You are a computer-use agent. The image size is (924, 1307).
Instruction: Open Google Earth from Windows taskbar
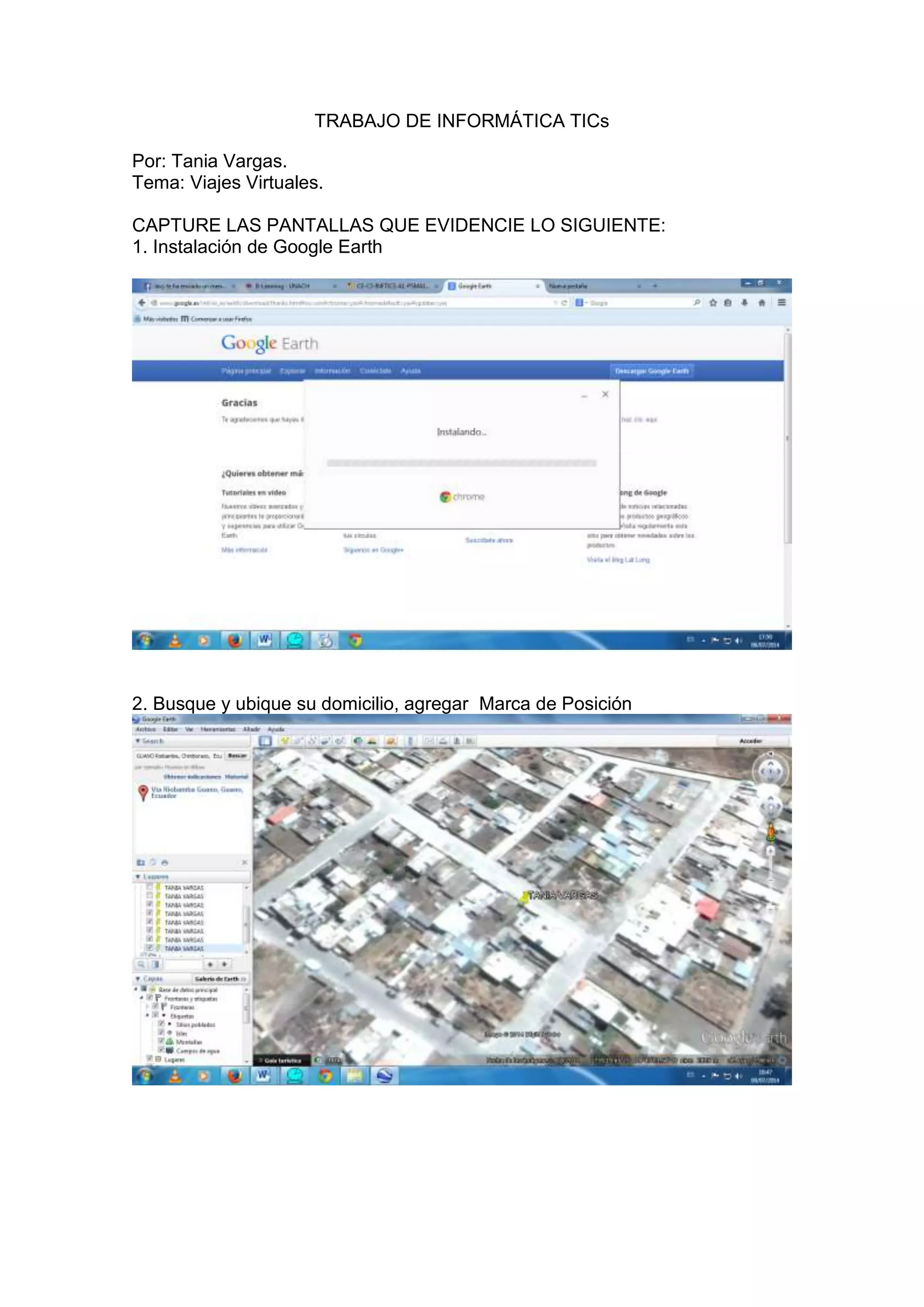[x=384, y=1076]
